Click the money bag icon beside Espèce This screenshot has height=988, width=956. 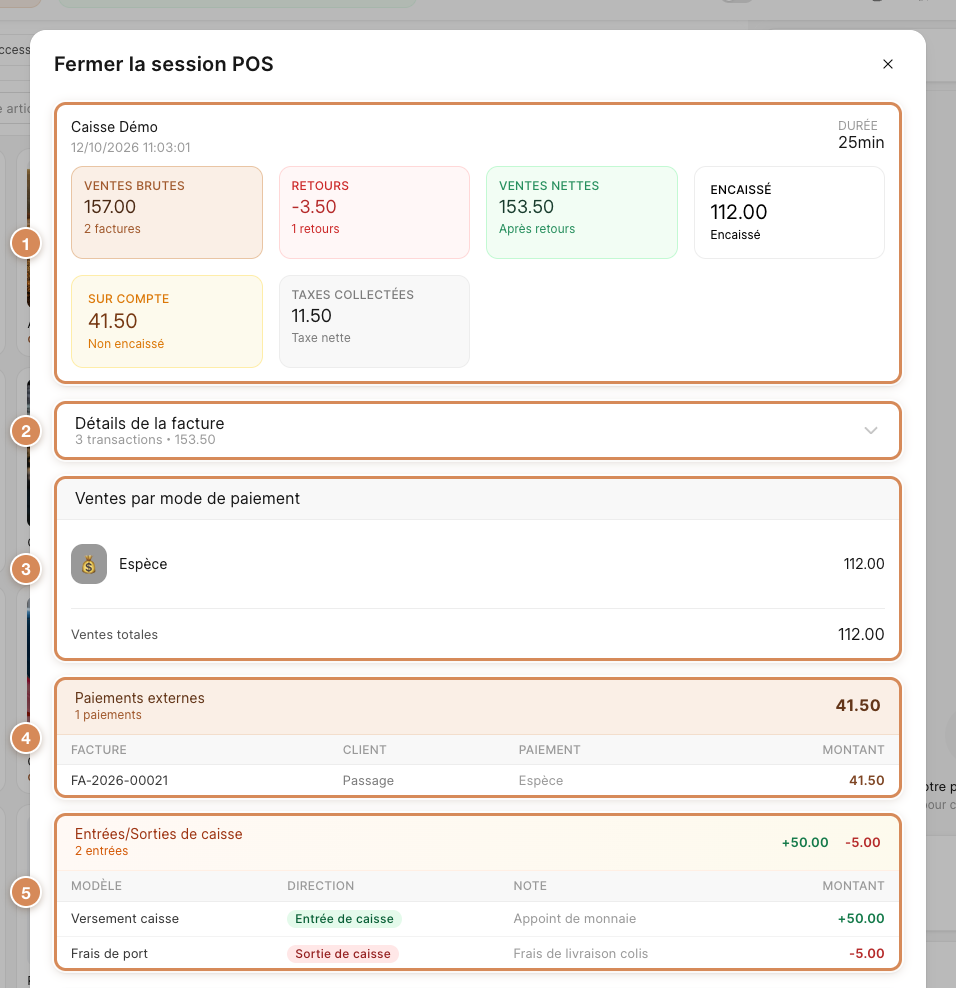[x=89, y=564]
